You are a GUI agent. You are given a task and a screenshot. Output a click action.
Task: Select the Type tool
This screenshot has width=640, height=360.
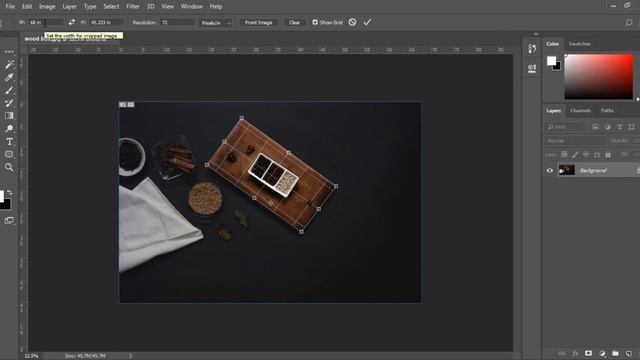(x=9, y=142)
